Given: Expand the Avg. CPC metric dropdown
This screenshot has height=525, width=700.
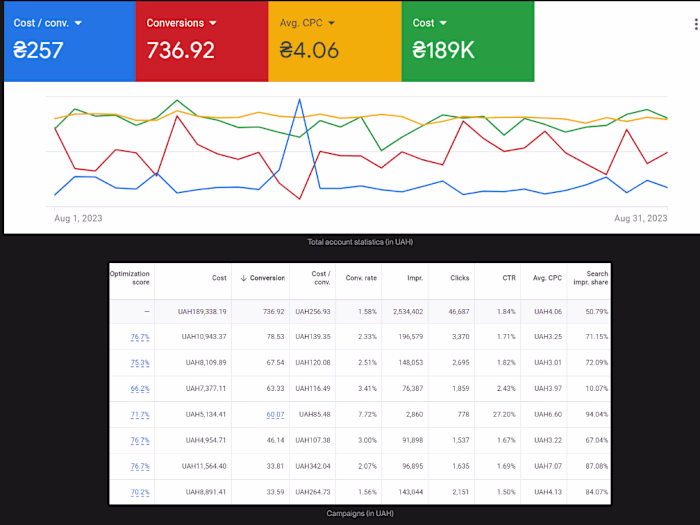Looking at the screenshot, I should click(331, 23).
